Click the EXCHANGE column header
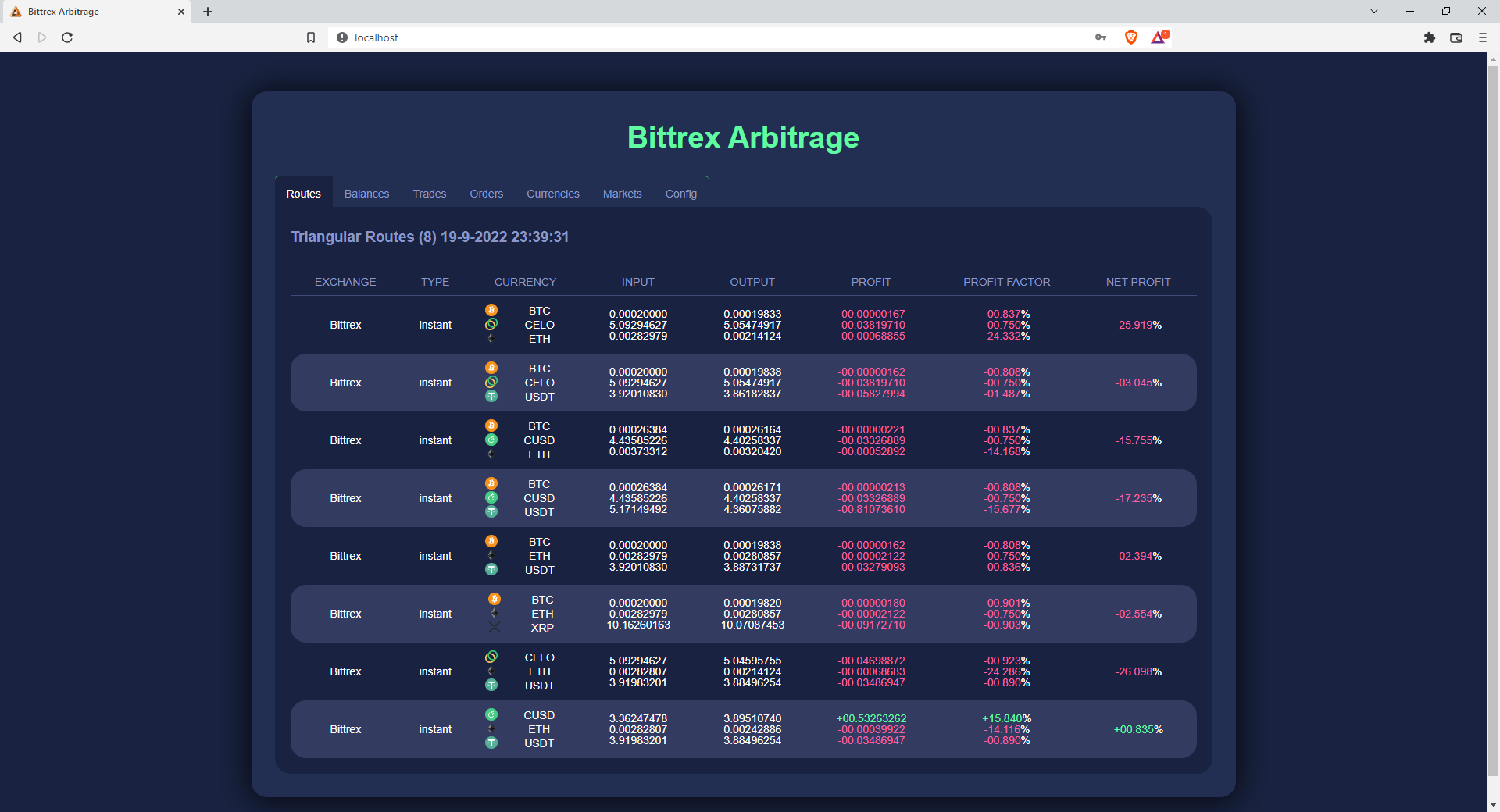1500x812 pixels. pos(345,282)
